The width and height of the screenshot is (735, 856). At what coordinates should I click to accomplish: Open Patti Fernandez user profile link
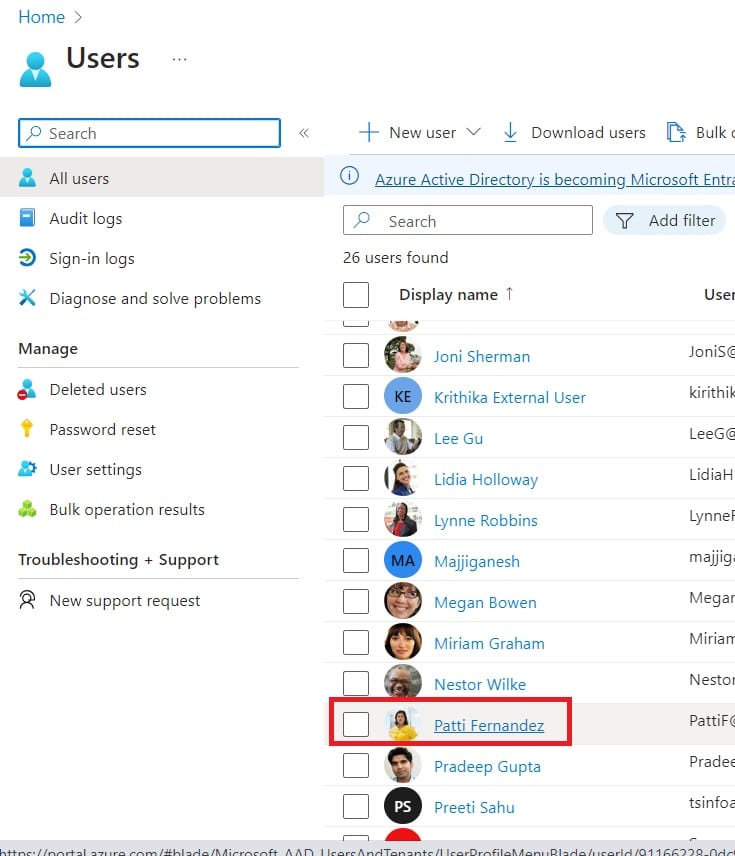[x=489, y=725]
